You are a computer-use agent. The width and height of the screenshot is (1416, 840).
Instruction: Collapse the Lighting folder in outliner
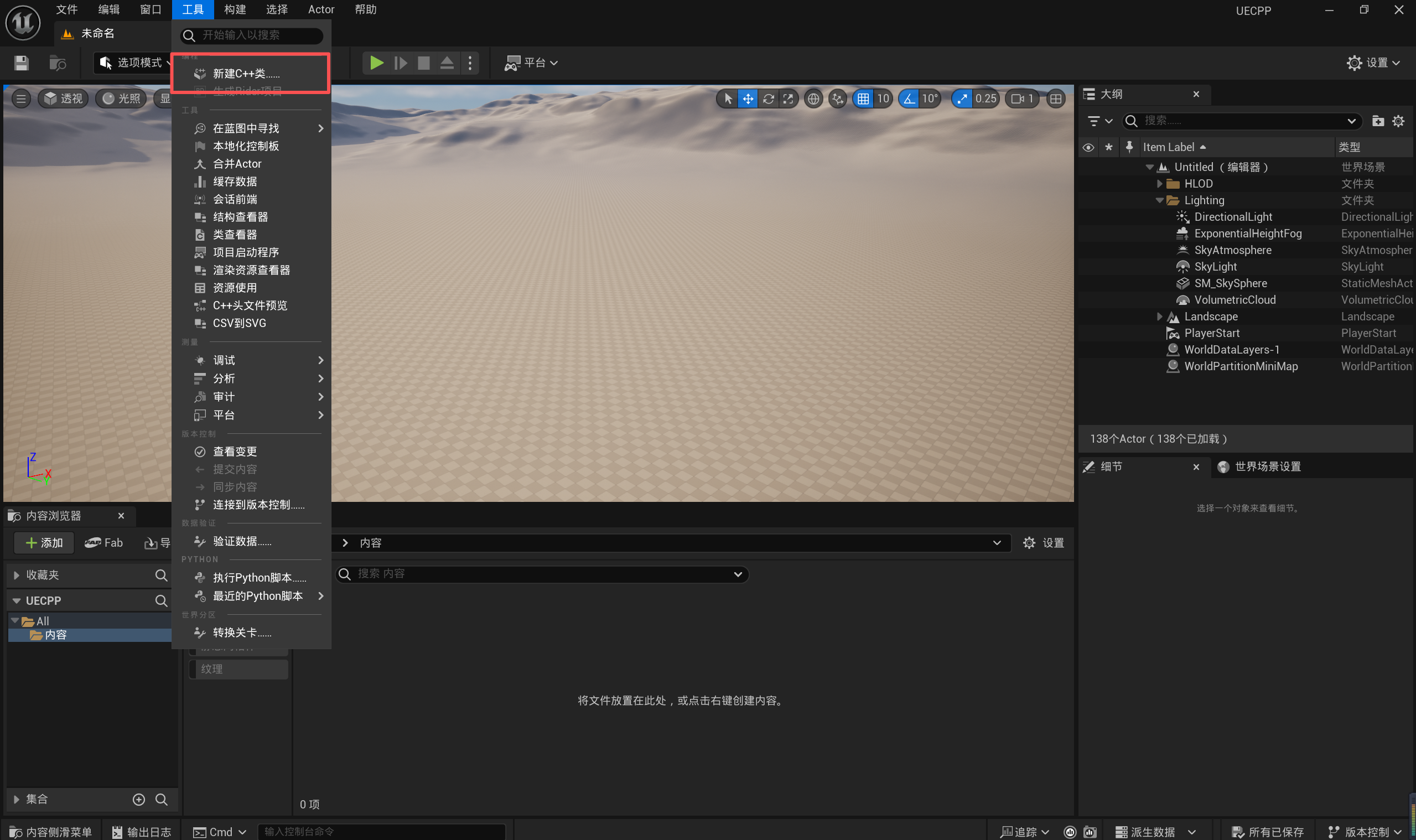(1159, 200)
